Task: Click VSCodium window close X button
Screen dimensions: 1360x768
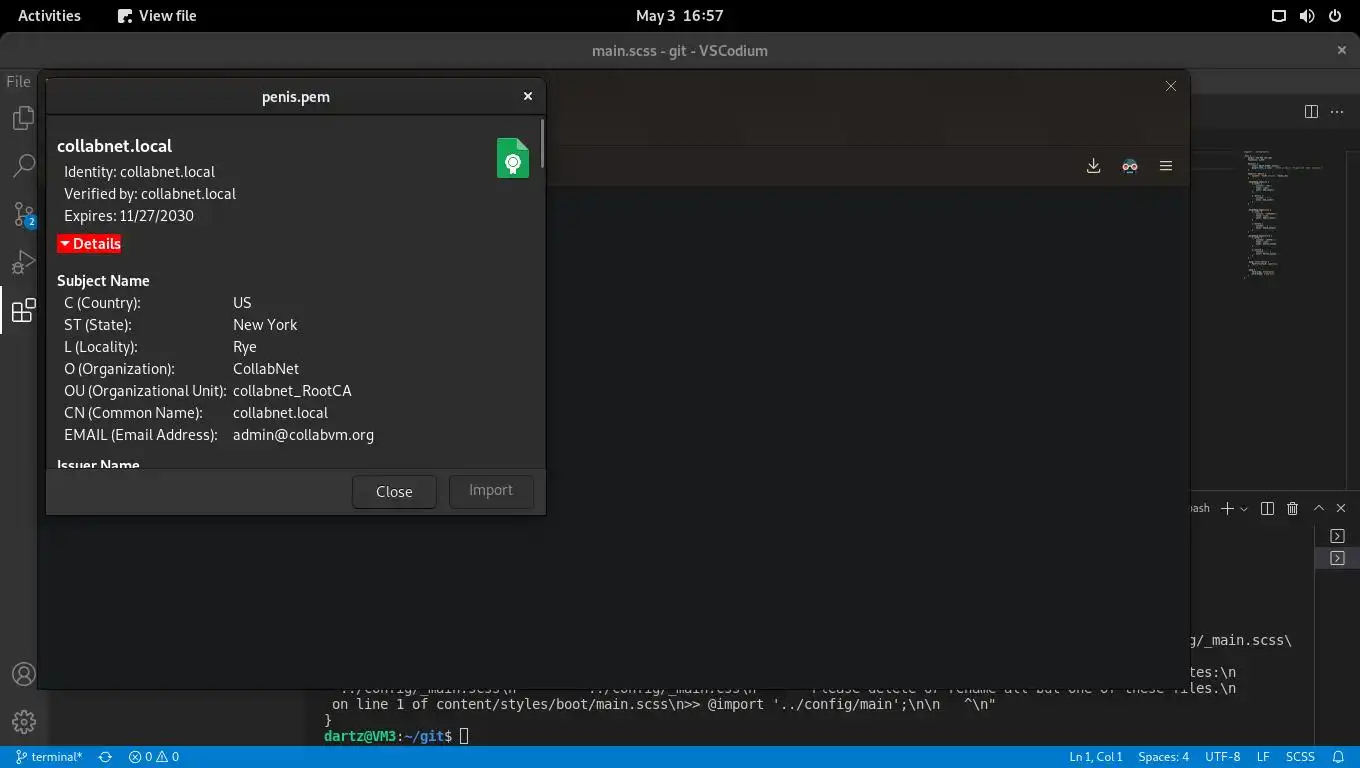Action: point(1341,50)
